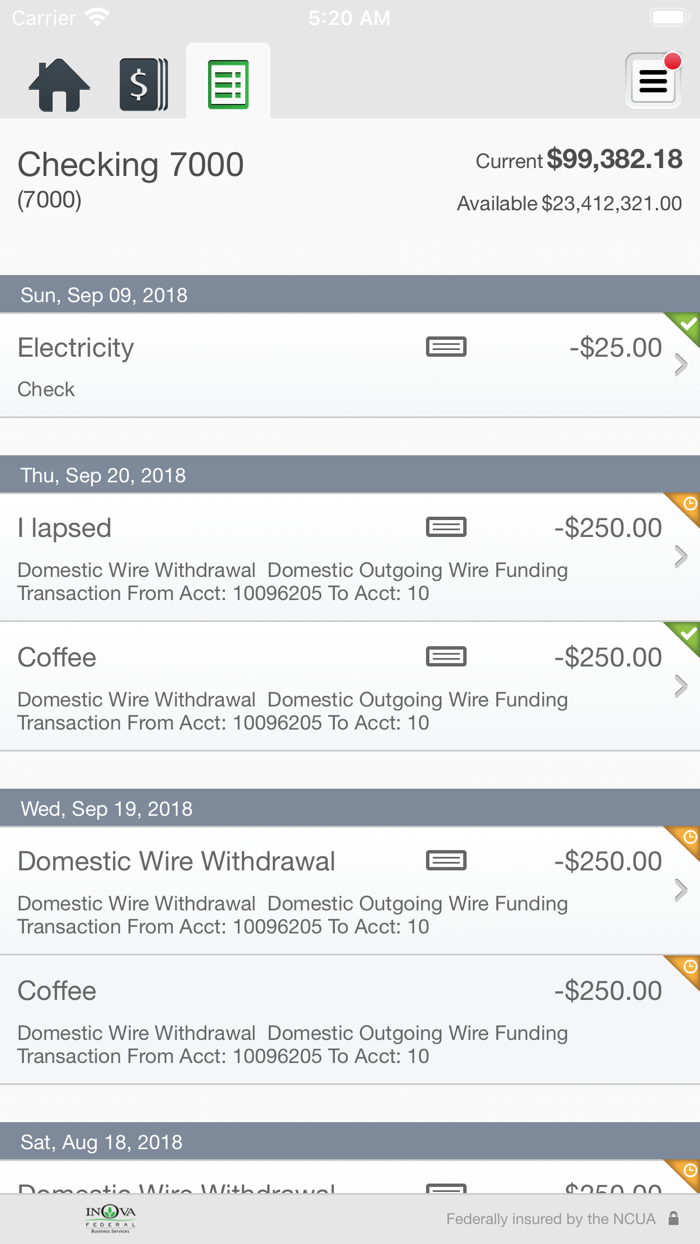
Task: Open the accounts dollar-sign tab
Action: (143, 85)
